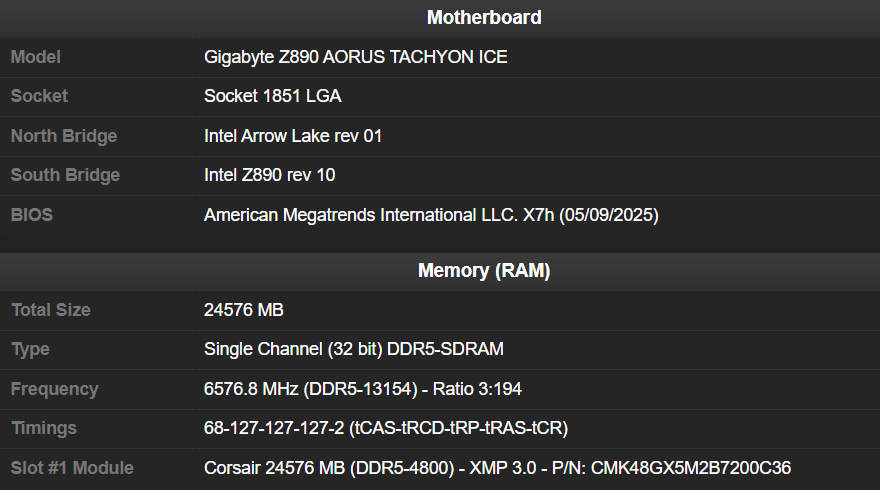The height and width of the screenshot is (490, 880).
Task: Select the Intel Z890 rev 10 value
Action: pos(269,175)
